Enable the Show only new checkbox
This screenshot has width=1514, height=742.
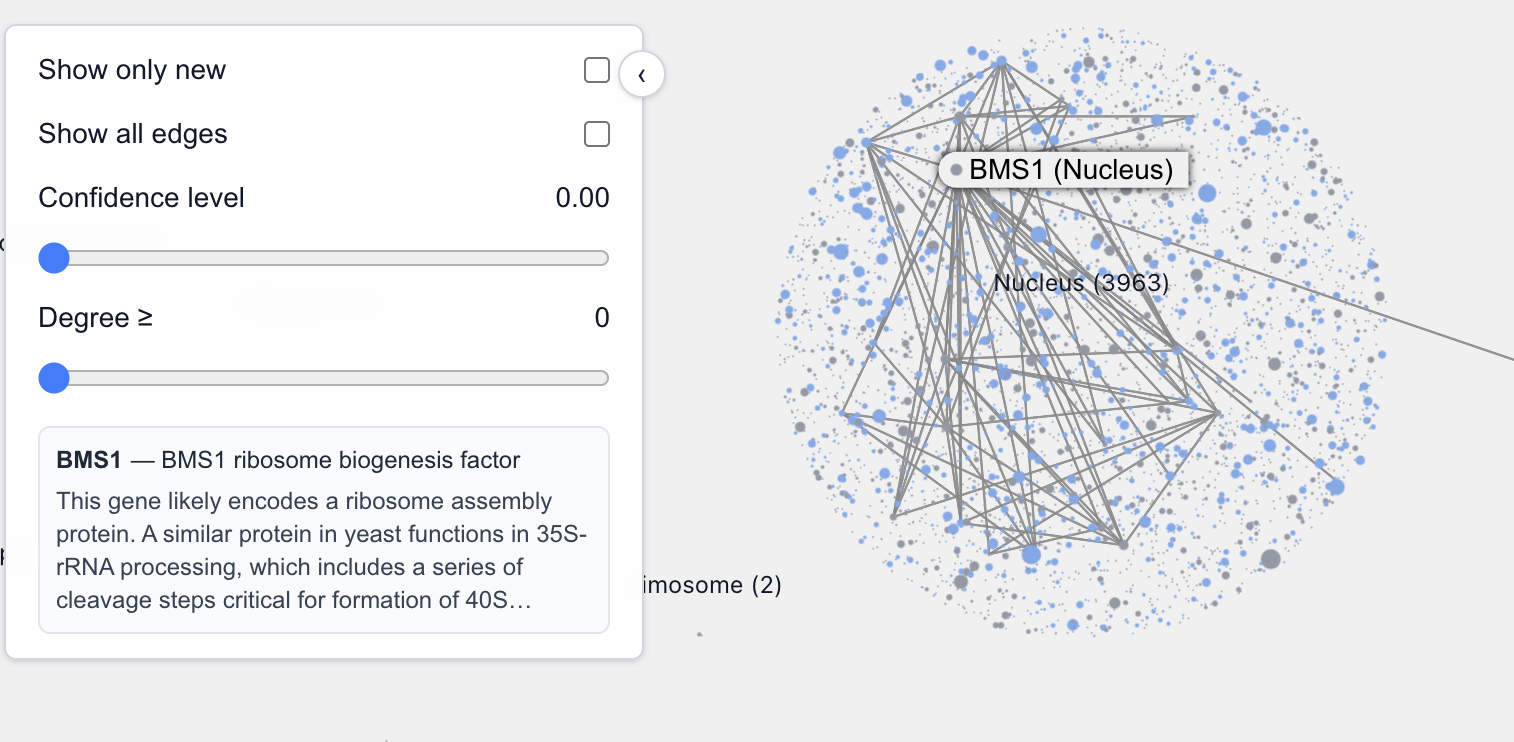pos(596,69)
